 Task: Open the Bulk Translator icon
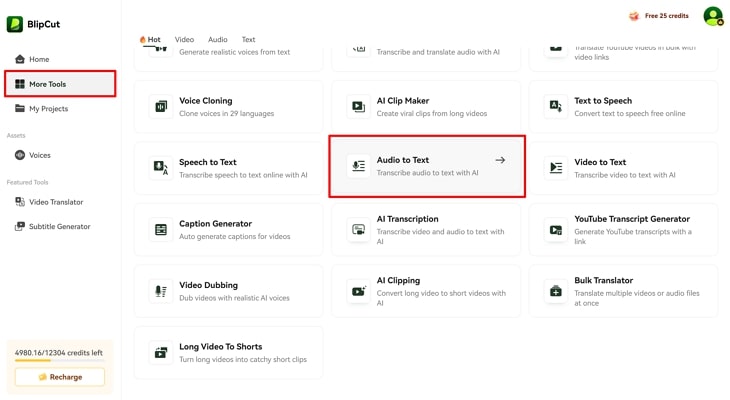tap(556, 291)
